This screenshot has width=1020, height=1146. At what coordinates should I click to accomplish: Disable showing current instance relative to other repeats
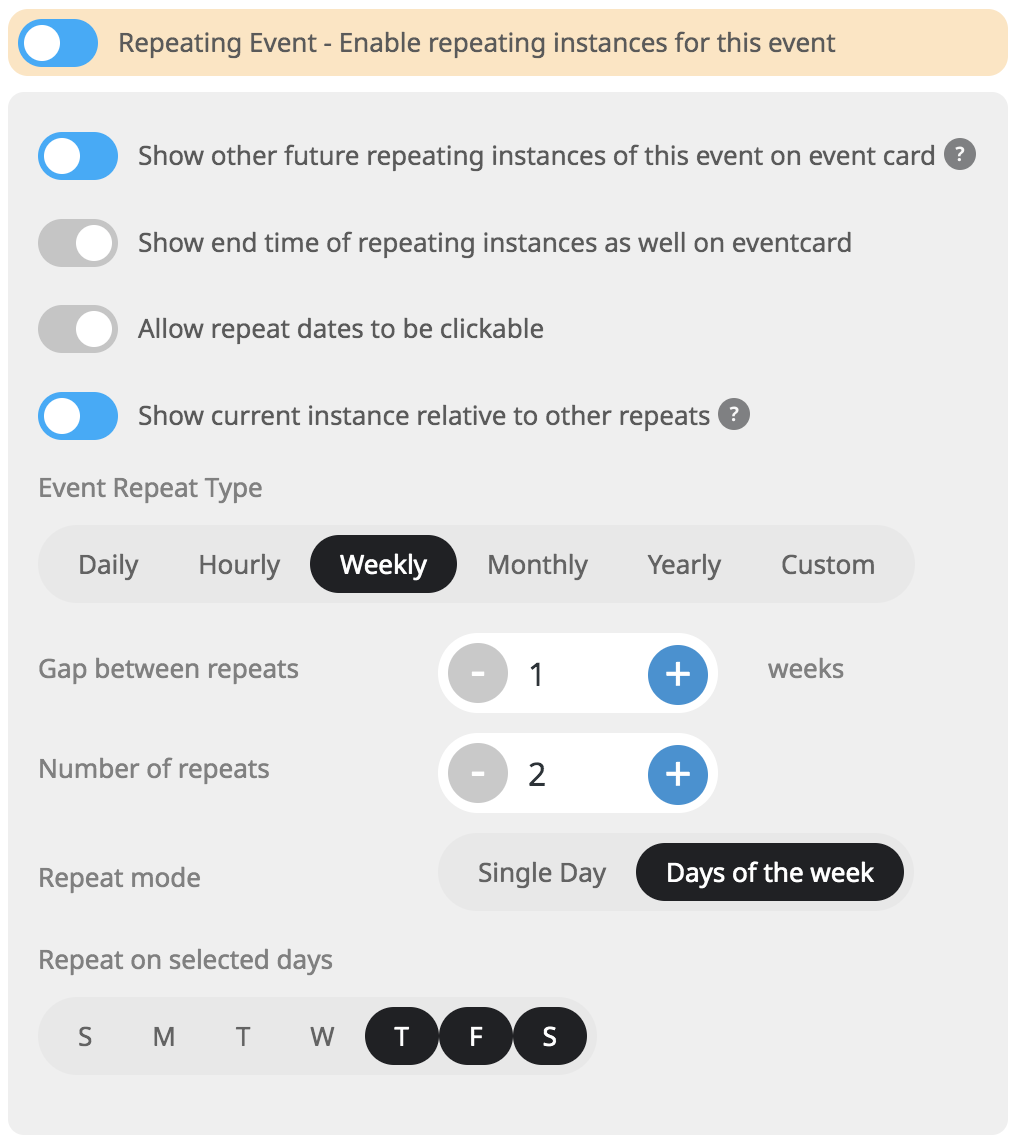tap(78, 415)
